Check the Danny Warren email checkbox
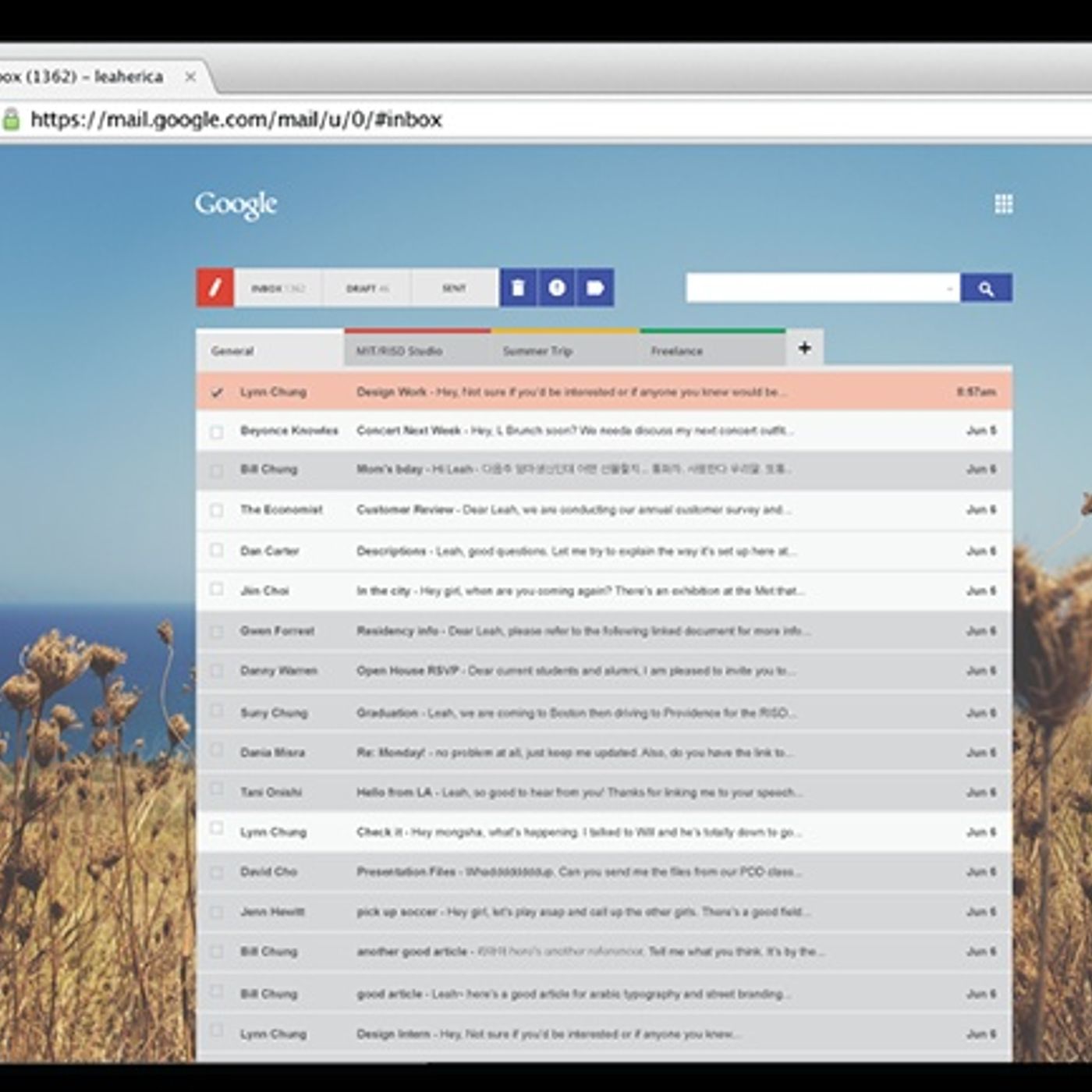 click(x=217, y=670)
